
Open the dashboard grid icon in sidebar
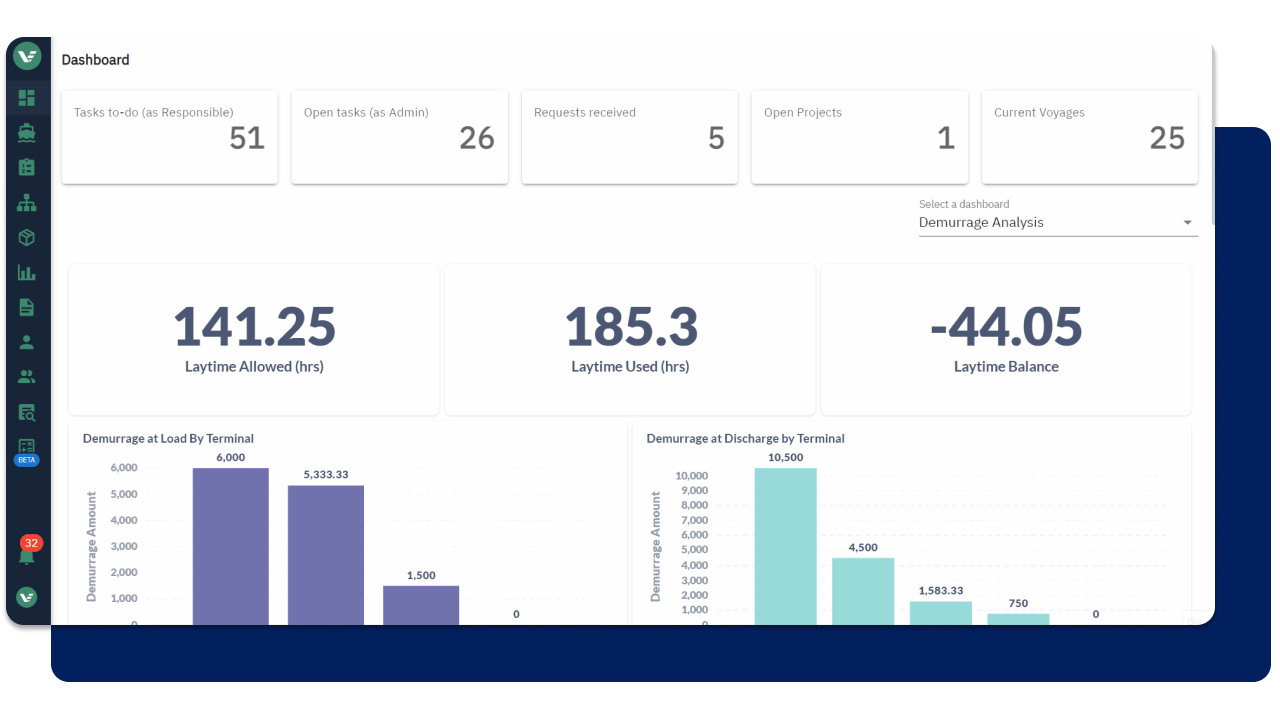(27, 98)
